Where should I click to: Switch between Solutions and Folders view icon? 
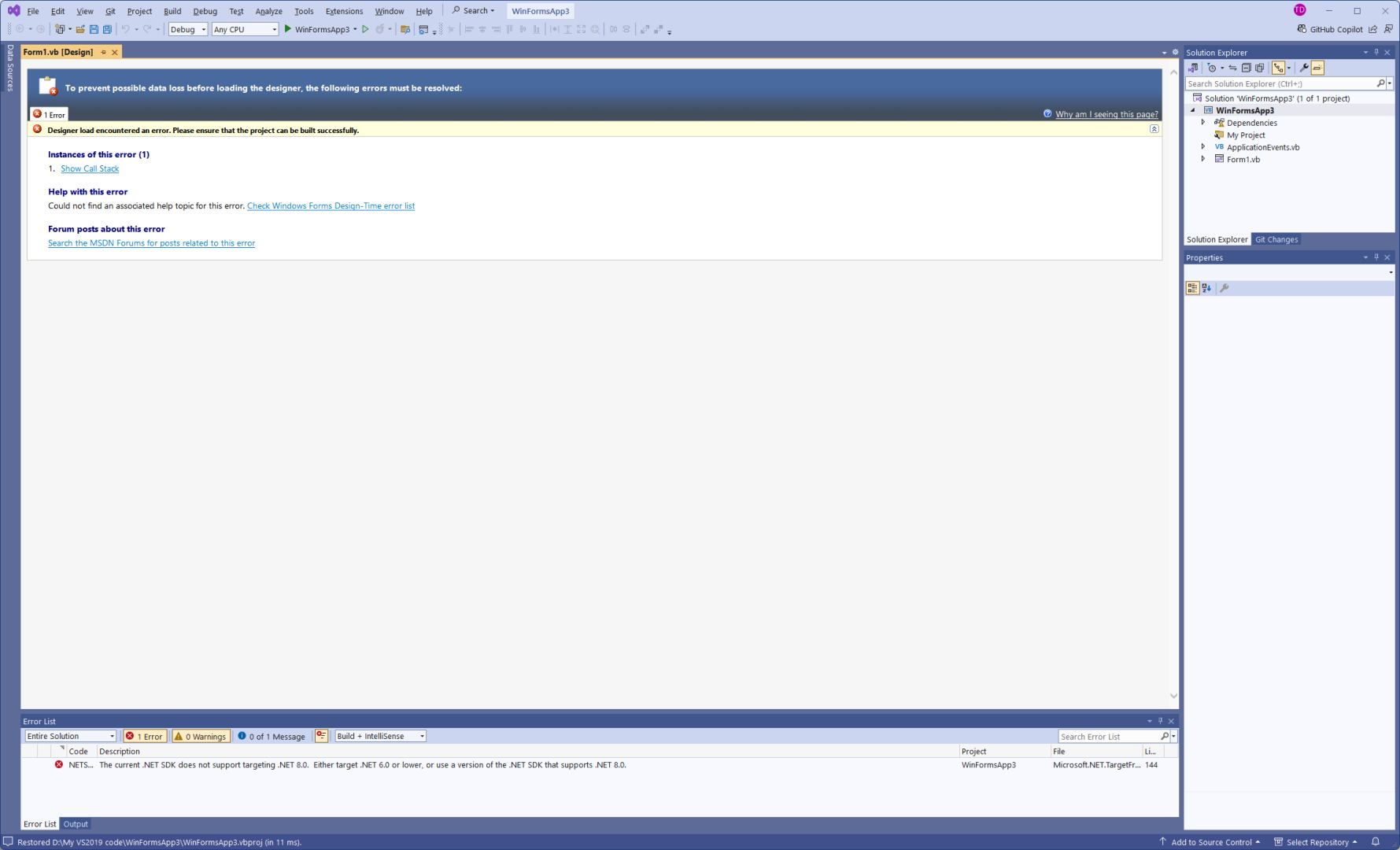(x=1193, y=68)
